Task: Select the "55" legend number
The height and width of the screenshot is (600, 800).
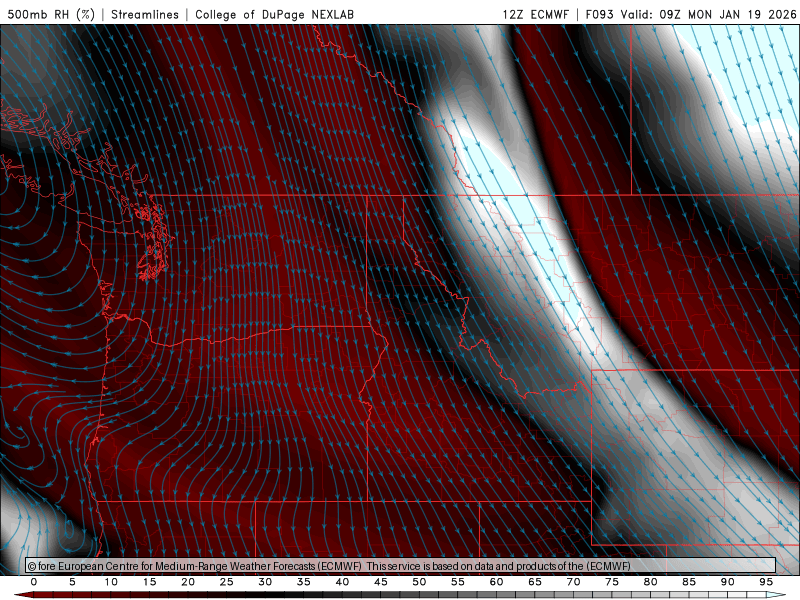Action: coord(458,582)
